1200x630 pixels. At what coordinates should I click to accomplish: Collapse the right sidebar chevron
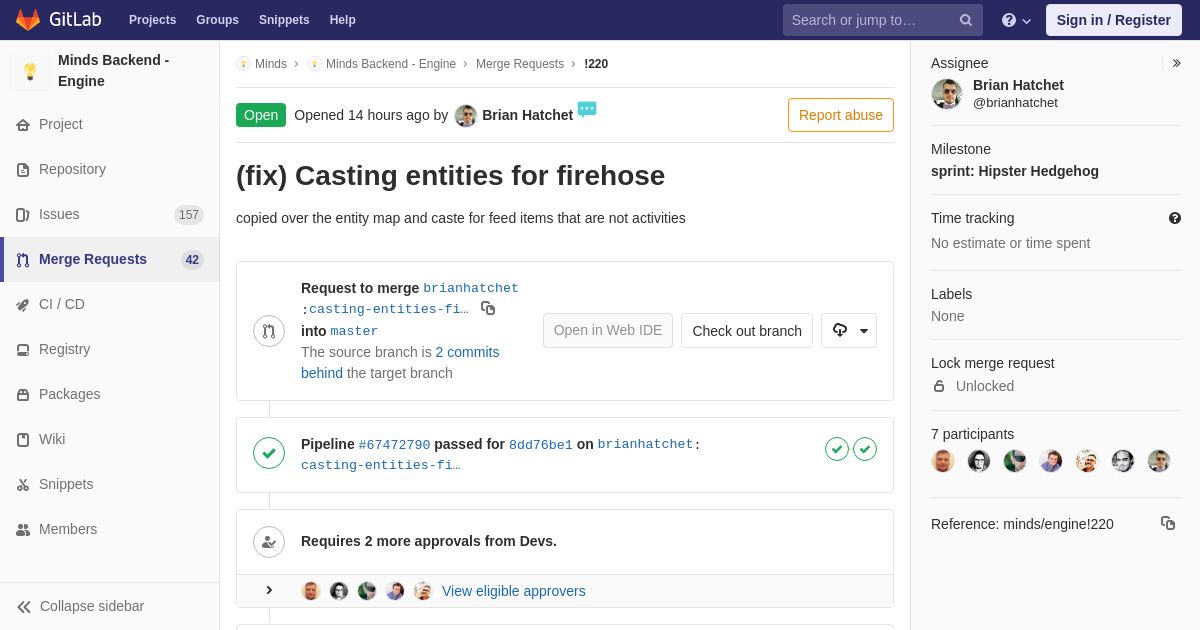click(x=1176, y=63)
